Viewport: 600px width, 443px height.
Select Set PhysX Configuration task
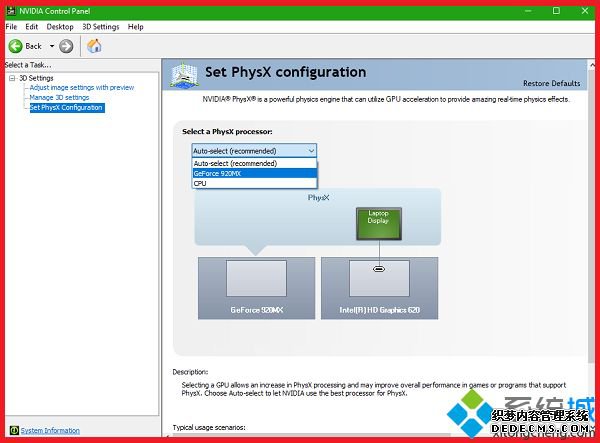[x=67, y=107]
